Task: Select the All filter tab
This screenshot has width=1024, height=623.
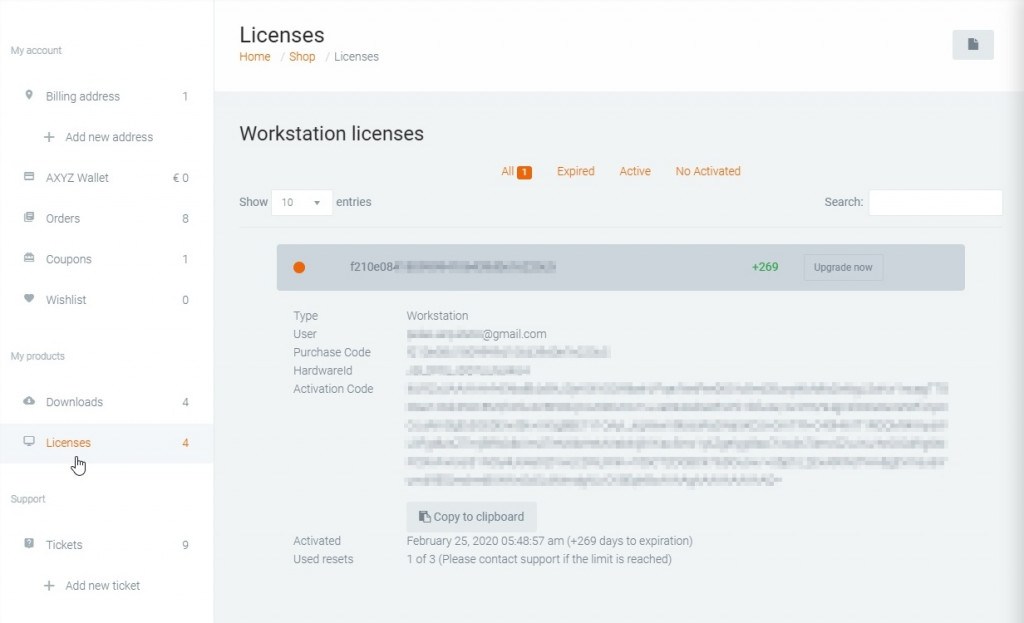Action: [508, 172]
